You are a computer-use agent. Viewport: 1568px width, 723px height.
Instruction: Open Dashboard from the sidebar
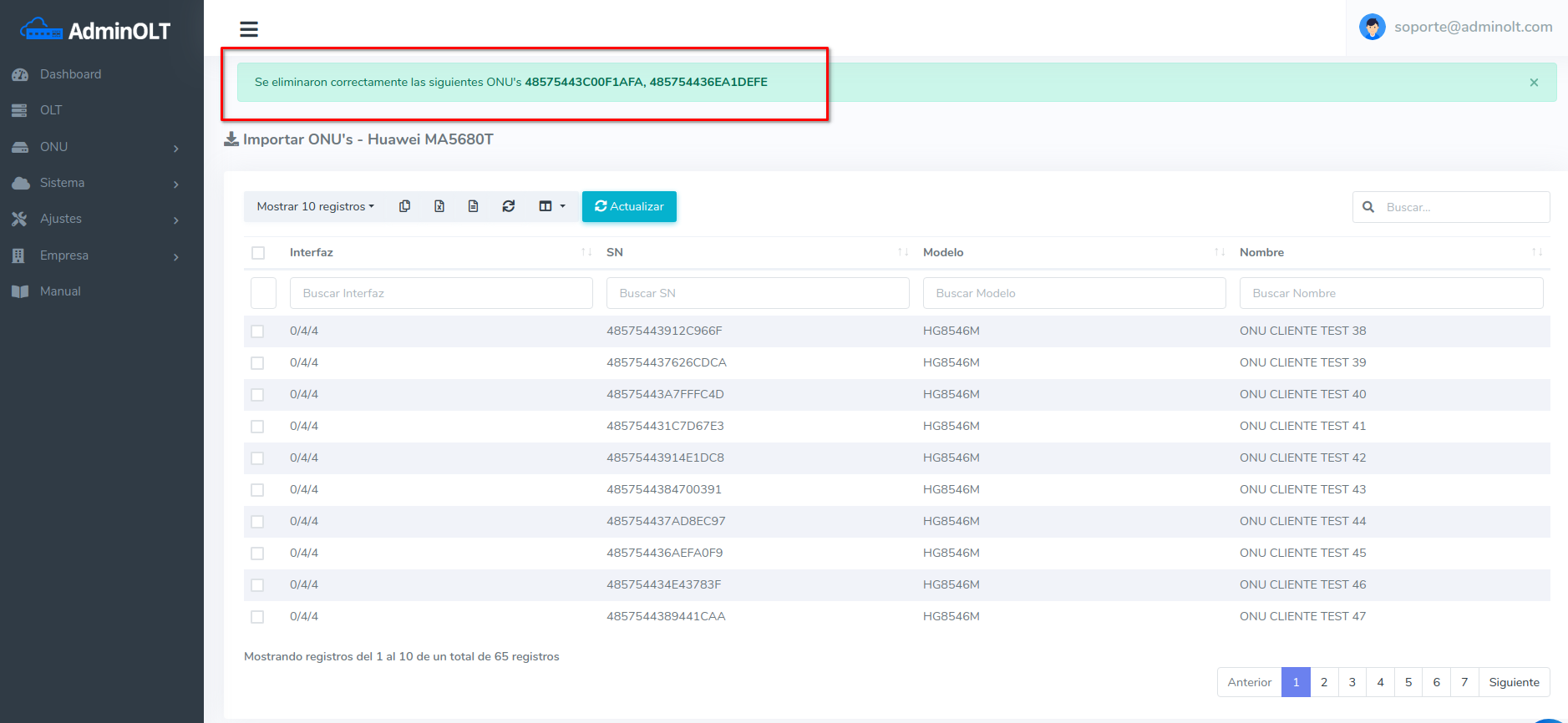pos(70,74)
